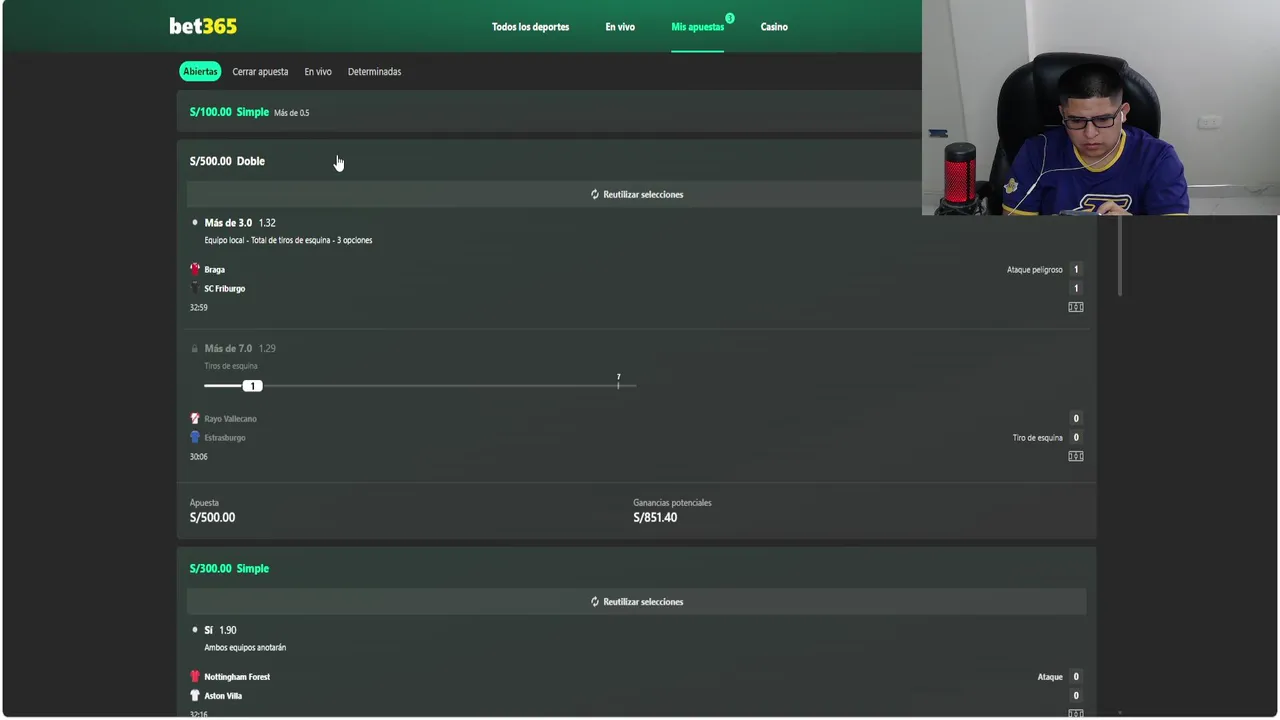Image resolution: width=1280 pixels, height=720 pixels.
Task: Click the bet365 logo
Action: 203,26
